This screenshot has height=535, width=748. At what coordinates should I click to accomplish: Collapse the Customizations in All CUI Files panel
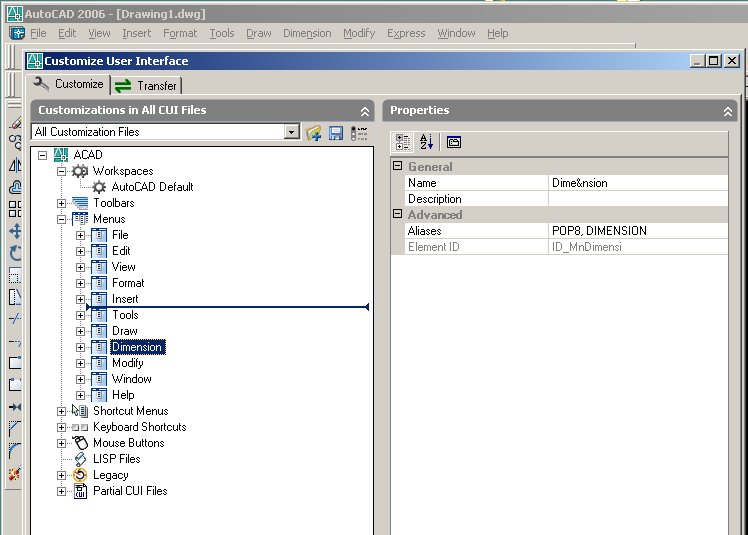pos(365,111)
